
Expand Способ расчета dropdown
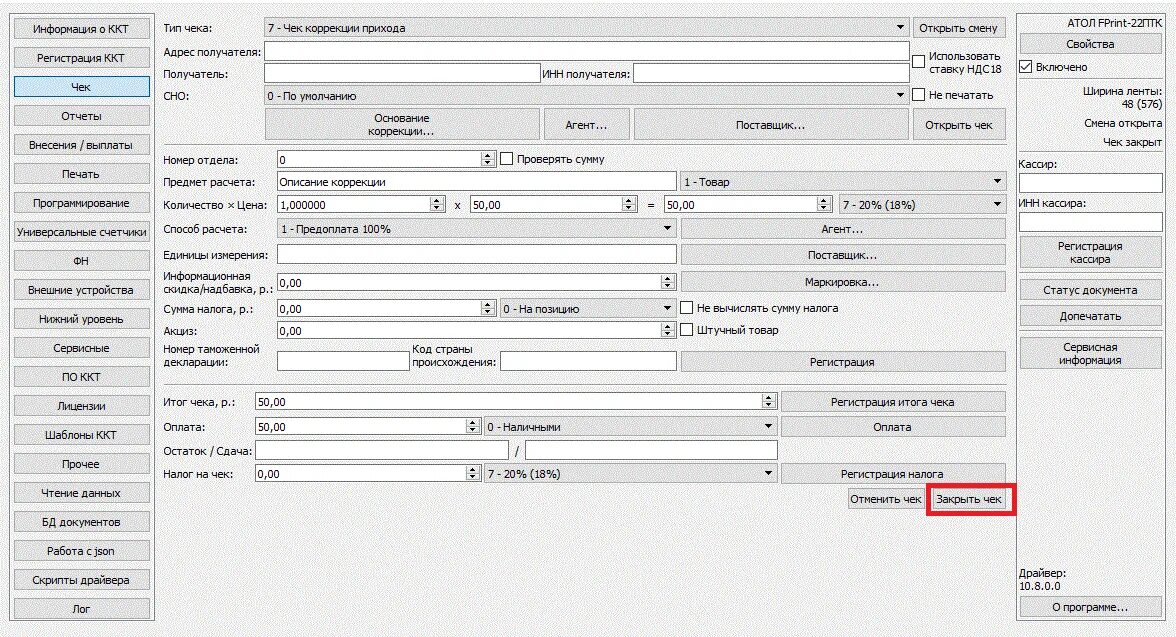[x=476, y=229]
